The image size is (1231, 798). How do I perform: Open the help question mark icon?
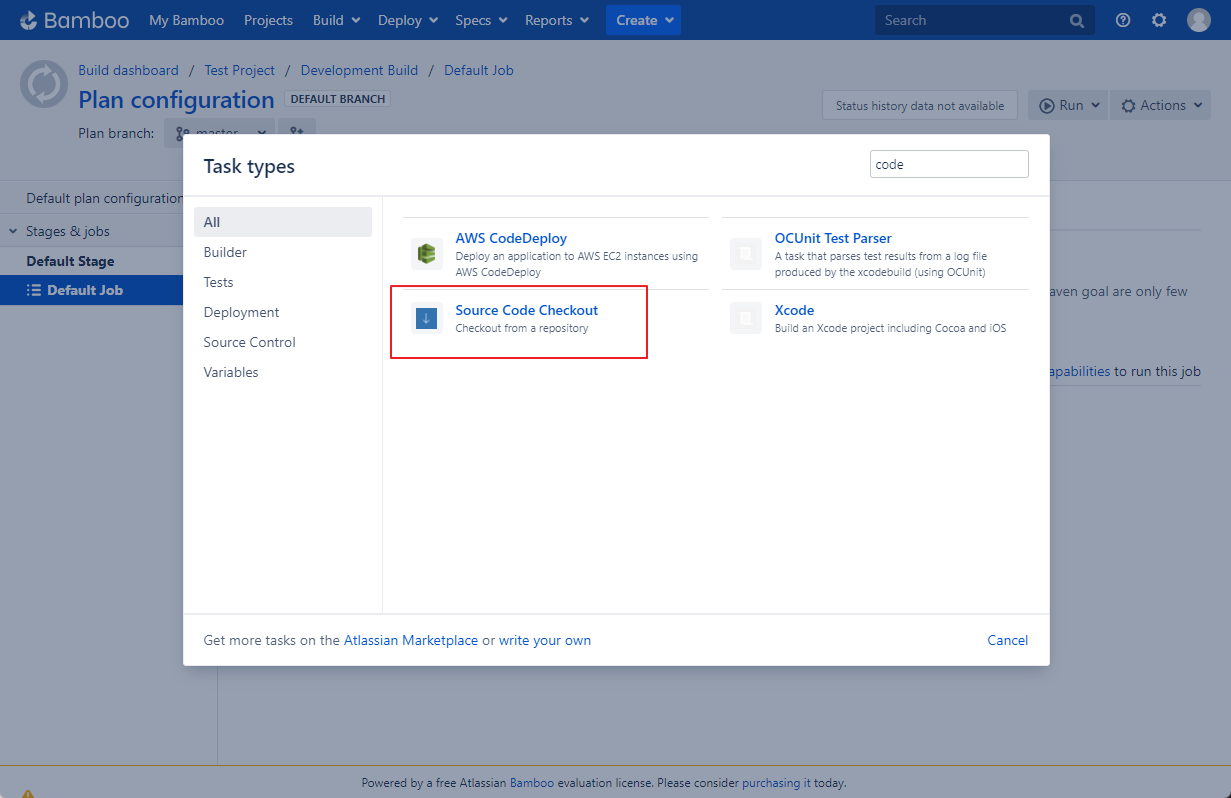coord(1123,20)
